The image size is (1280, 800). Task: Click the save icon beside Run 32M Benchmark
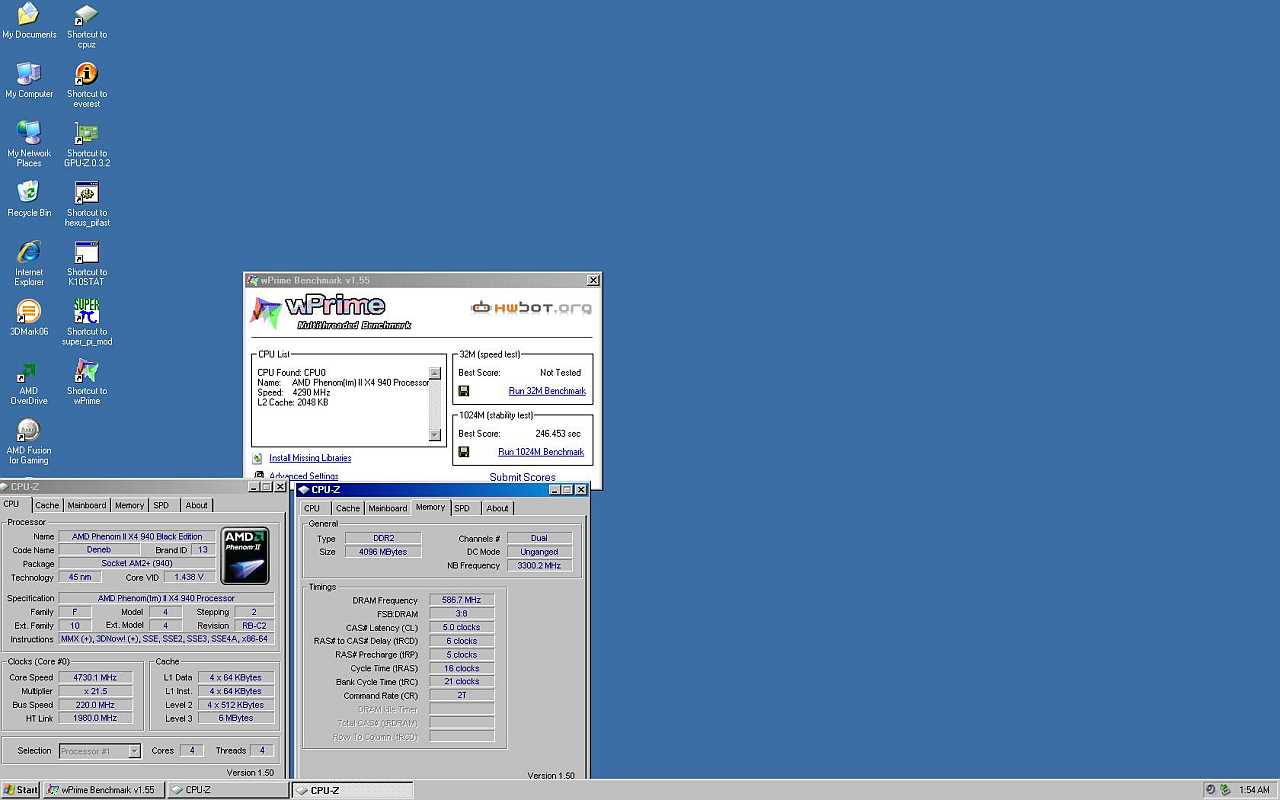(463, 391)
